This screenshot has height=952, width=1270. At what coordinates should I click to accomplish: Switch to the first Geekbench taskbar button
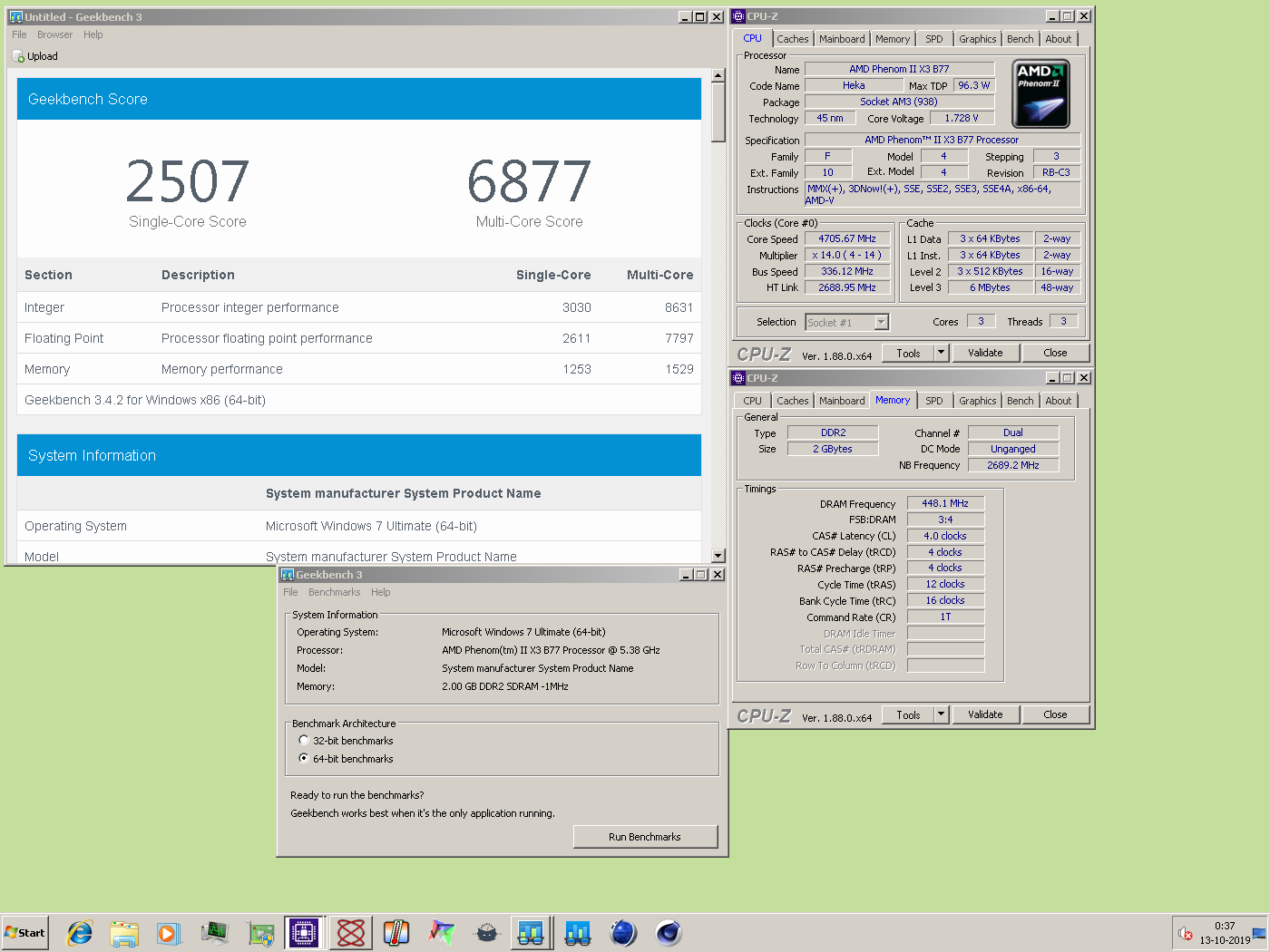click(531, 933)
